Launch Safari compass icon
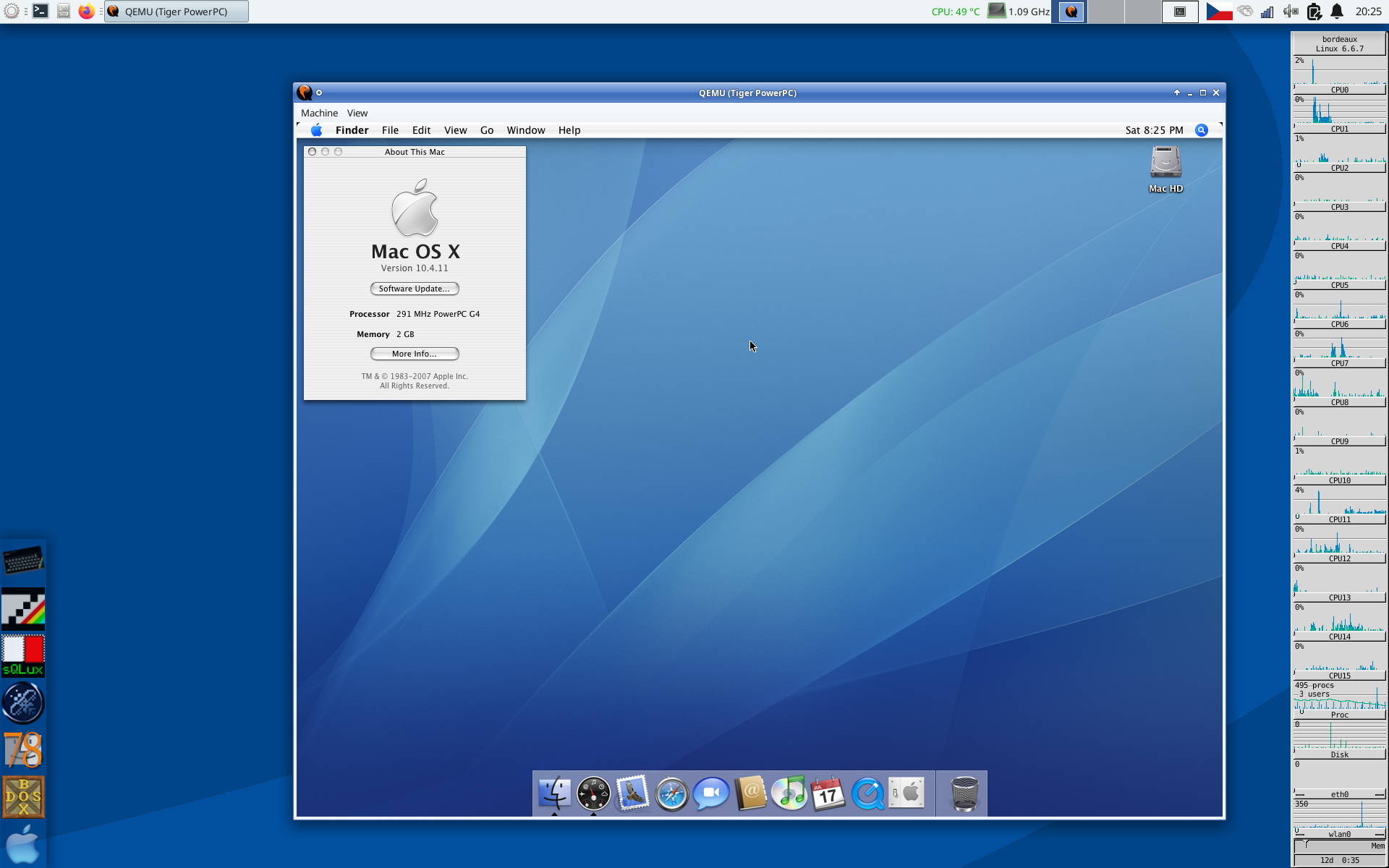This screenshot has width=1389, height=868. (671, 793)
